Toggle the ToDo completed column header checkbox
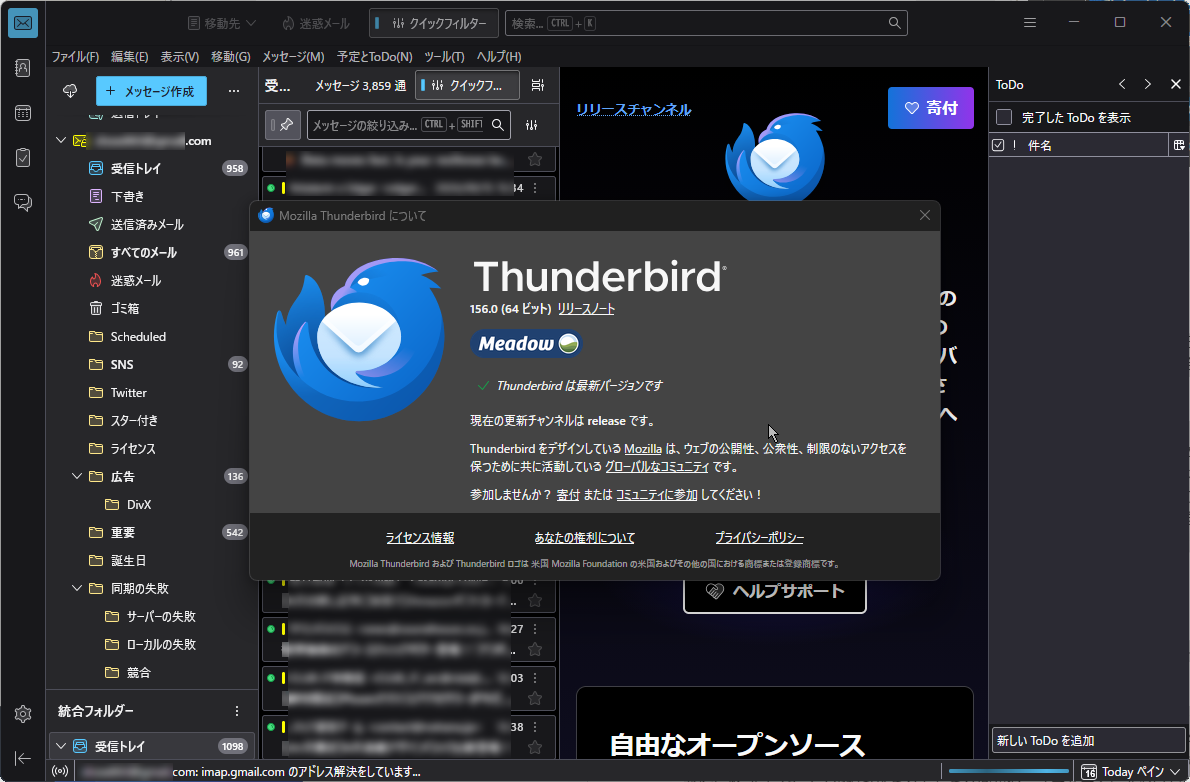The image size is (1190, 782). (998, 145)
